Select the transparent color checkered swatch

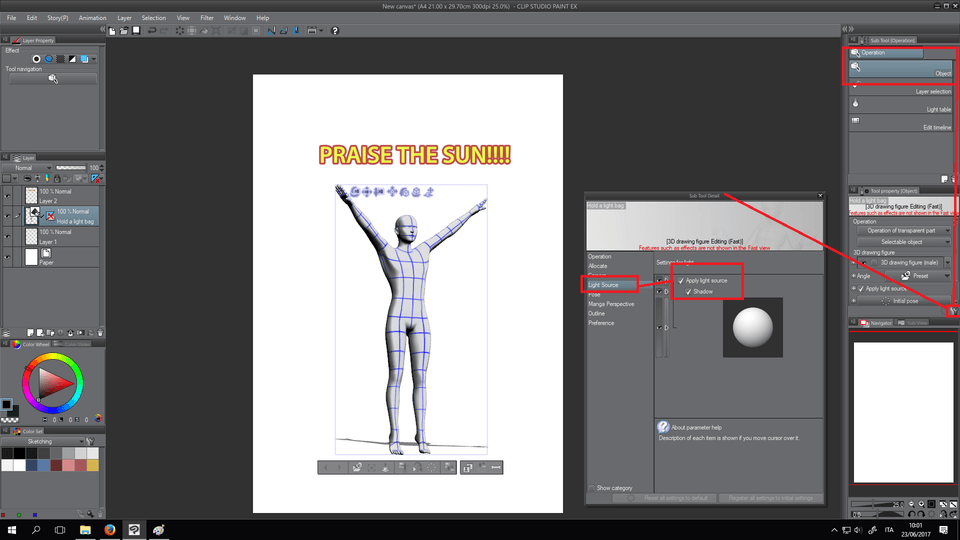pos(10,420)
